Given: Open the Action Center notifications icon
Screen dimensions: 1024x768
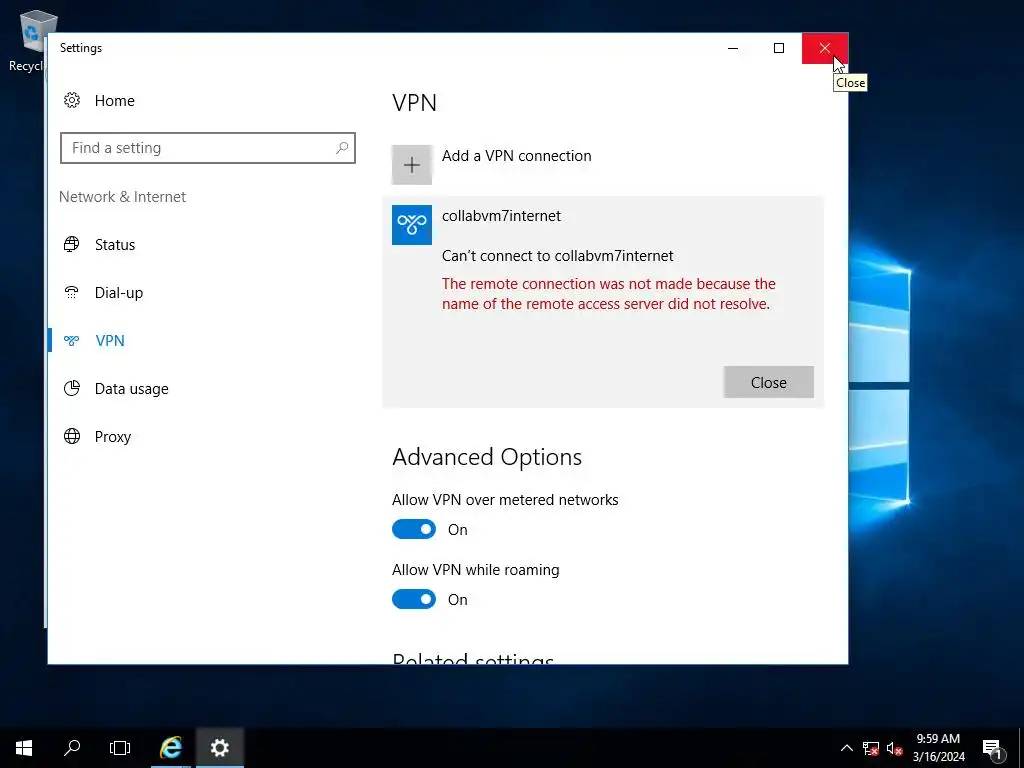Looking at the screenshot, I should point(992,749).
